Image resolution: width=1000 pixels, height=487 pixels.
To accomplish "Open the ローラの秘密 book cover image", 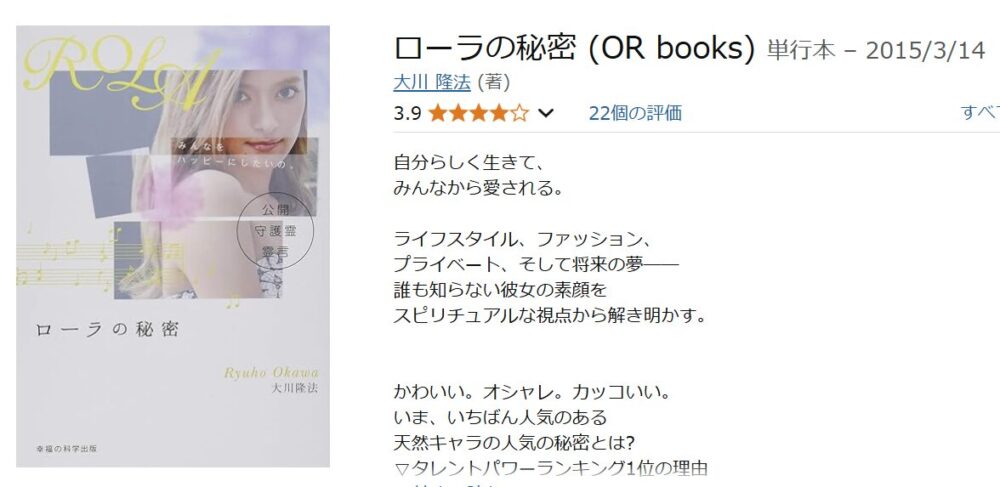I will [173, 246].
